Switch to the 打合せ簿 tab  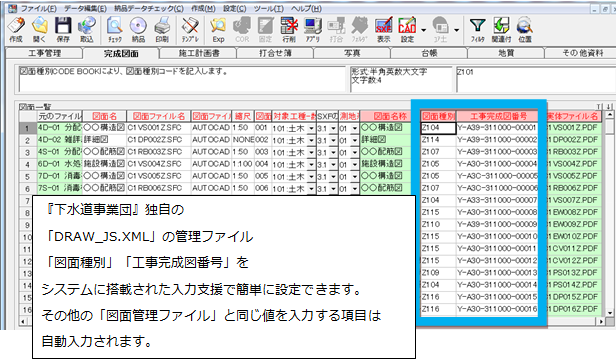click(x=275, y=53)
